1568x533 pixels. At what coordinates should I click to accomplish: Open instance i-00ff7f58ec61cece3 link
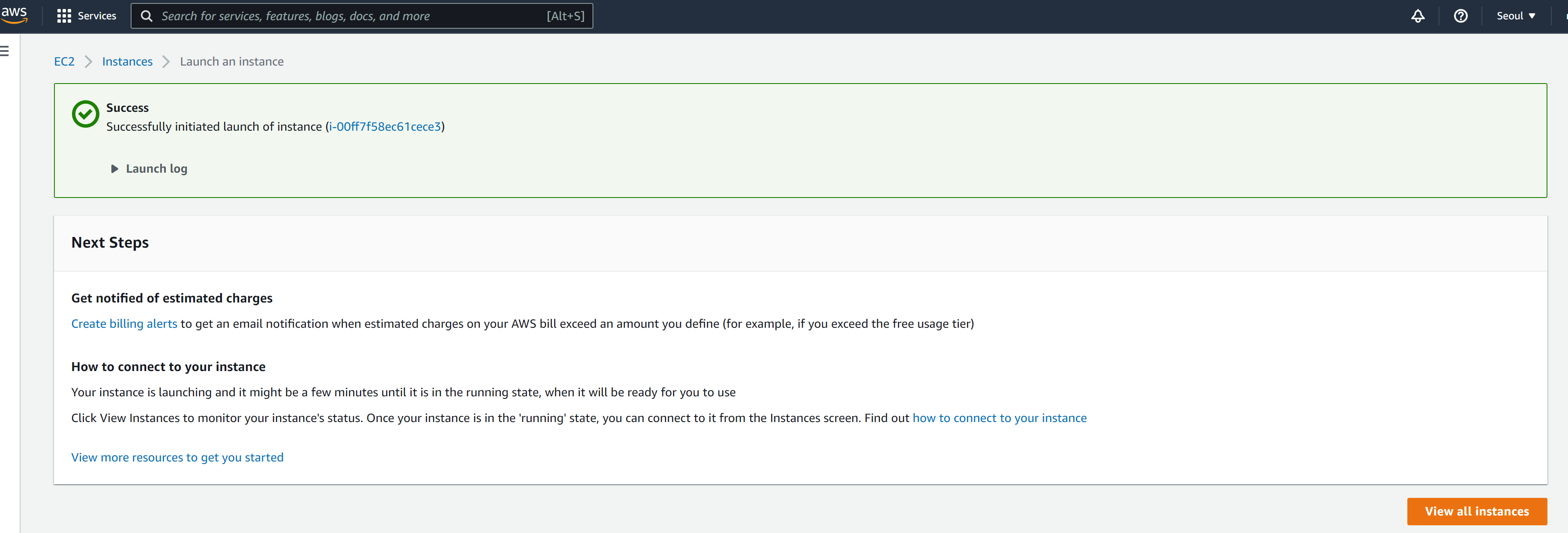(385, 126)
